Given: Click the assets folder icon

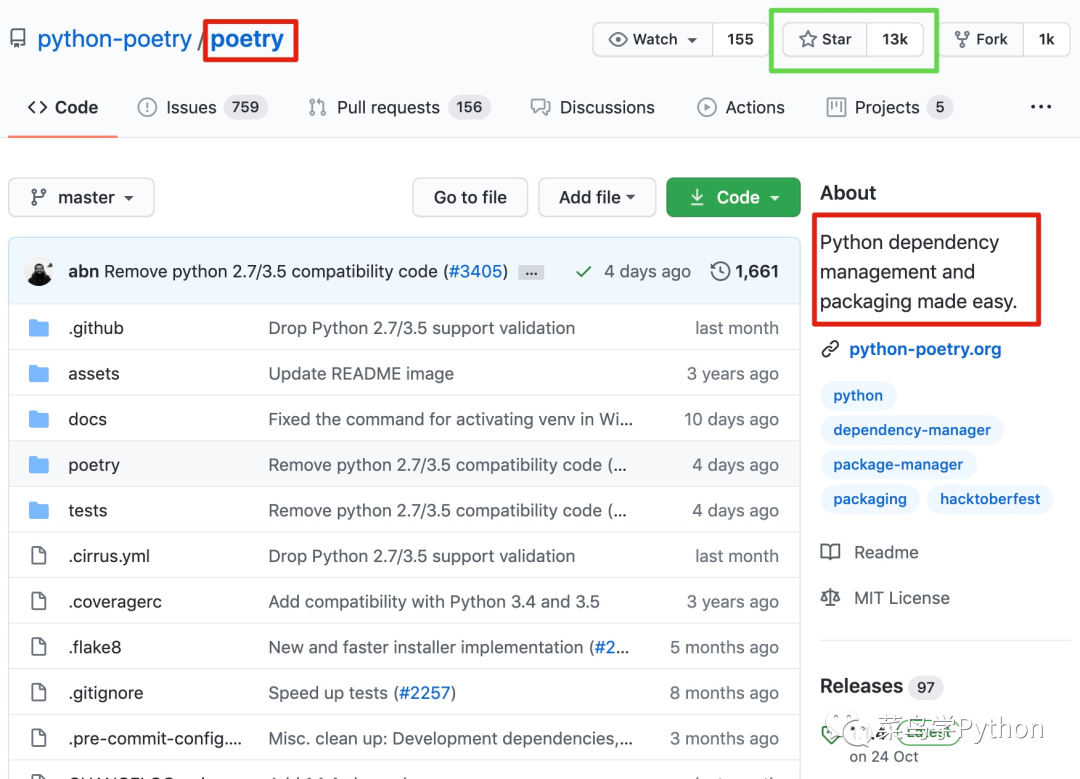Looking at the screenshot, I should coord(39,373).
